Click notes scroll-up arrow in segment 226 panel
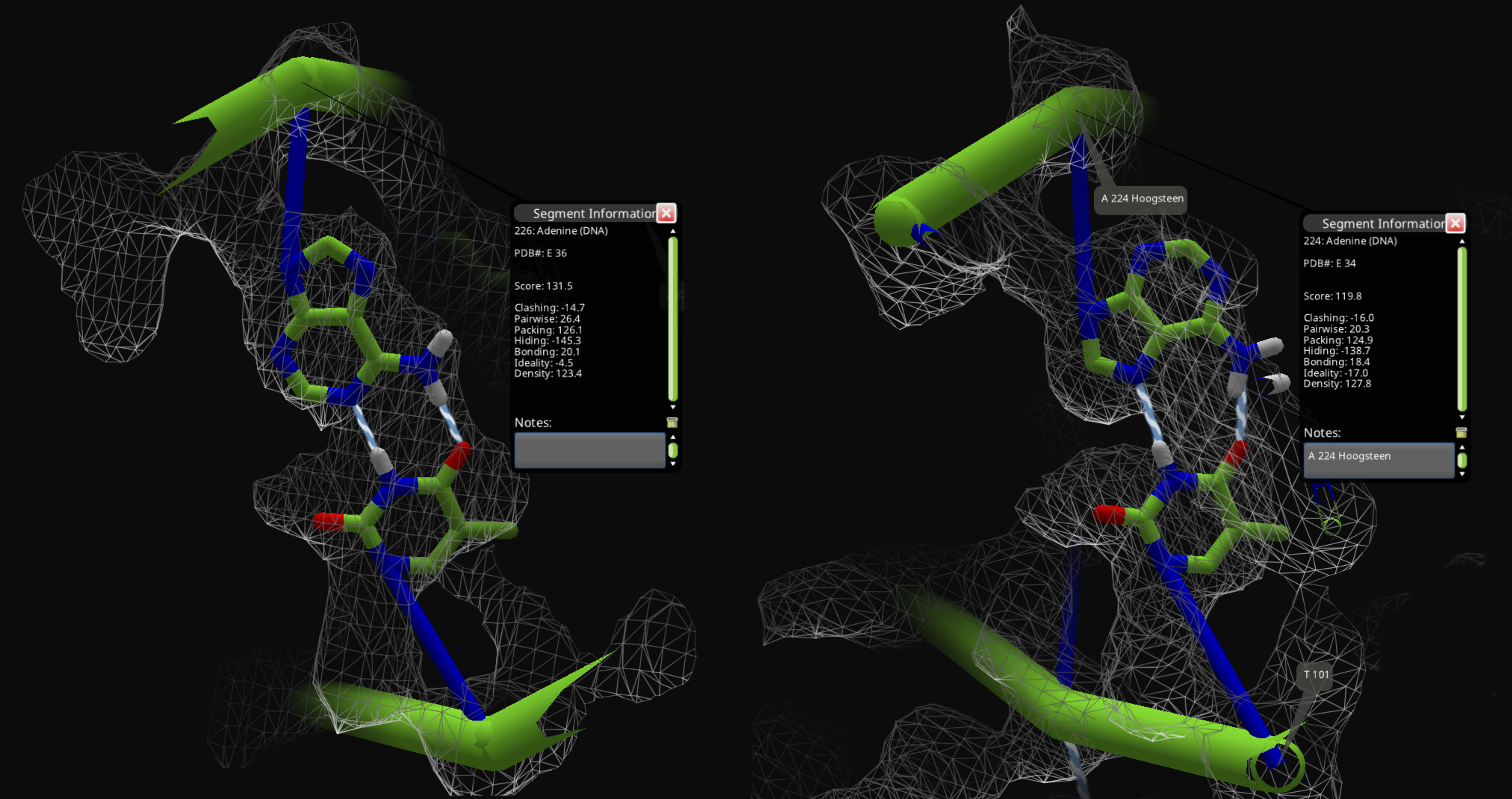1512x799 pixels. (673, 437)
